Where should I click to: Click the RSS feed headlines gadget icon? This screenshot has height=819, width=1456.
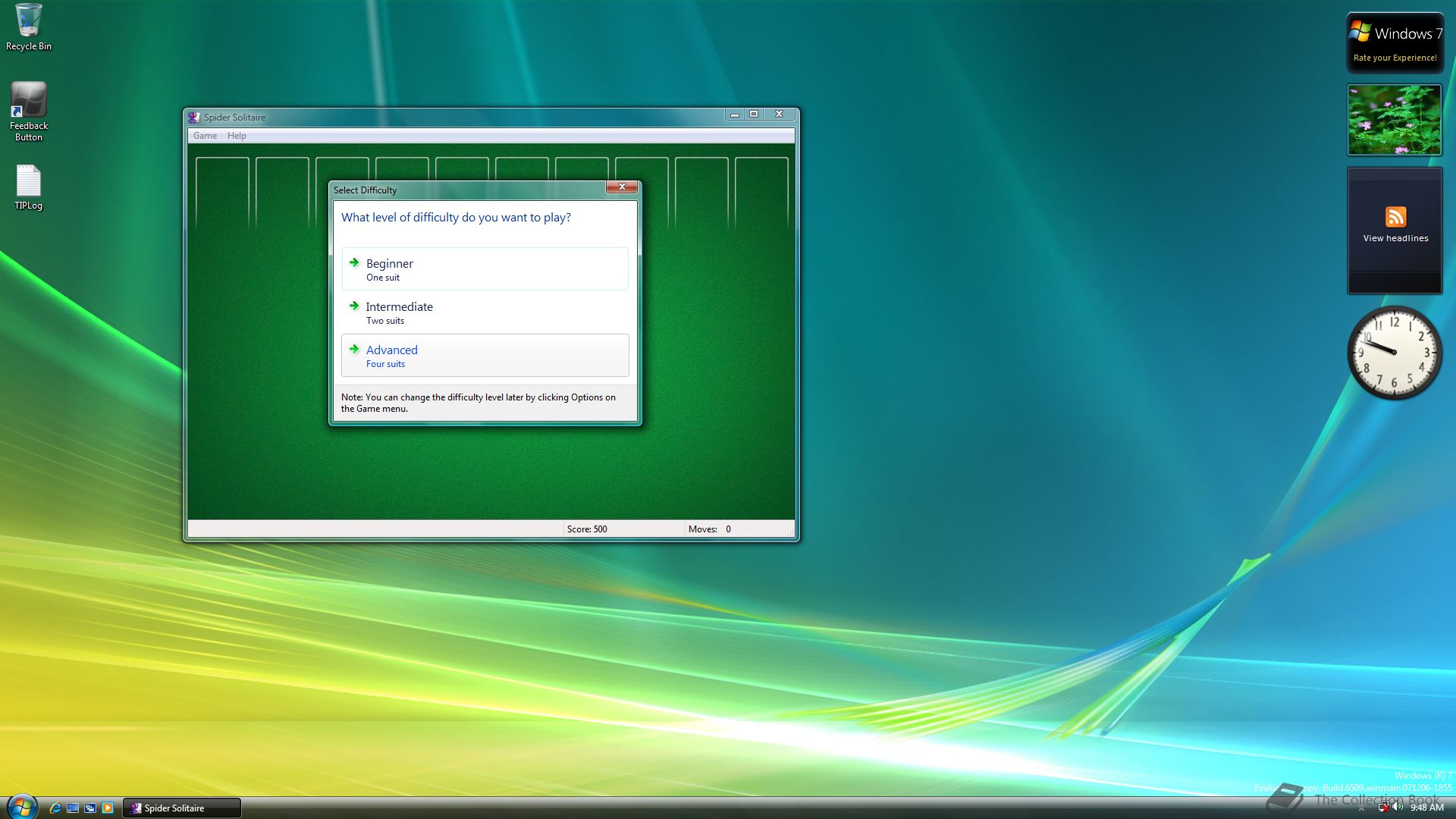pos(1395,217)
